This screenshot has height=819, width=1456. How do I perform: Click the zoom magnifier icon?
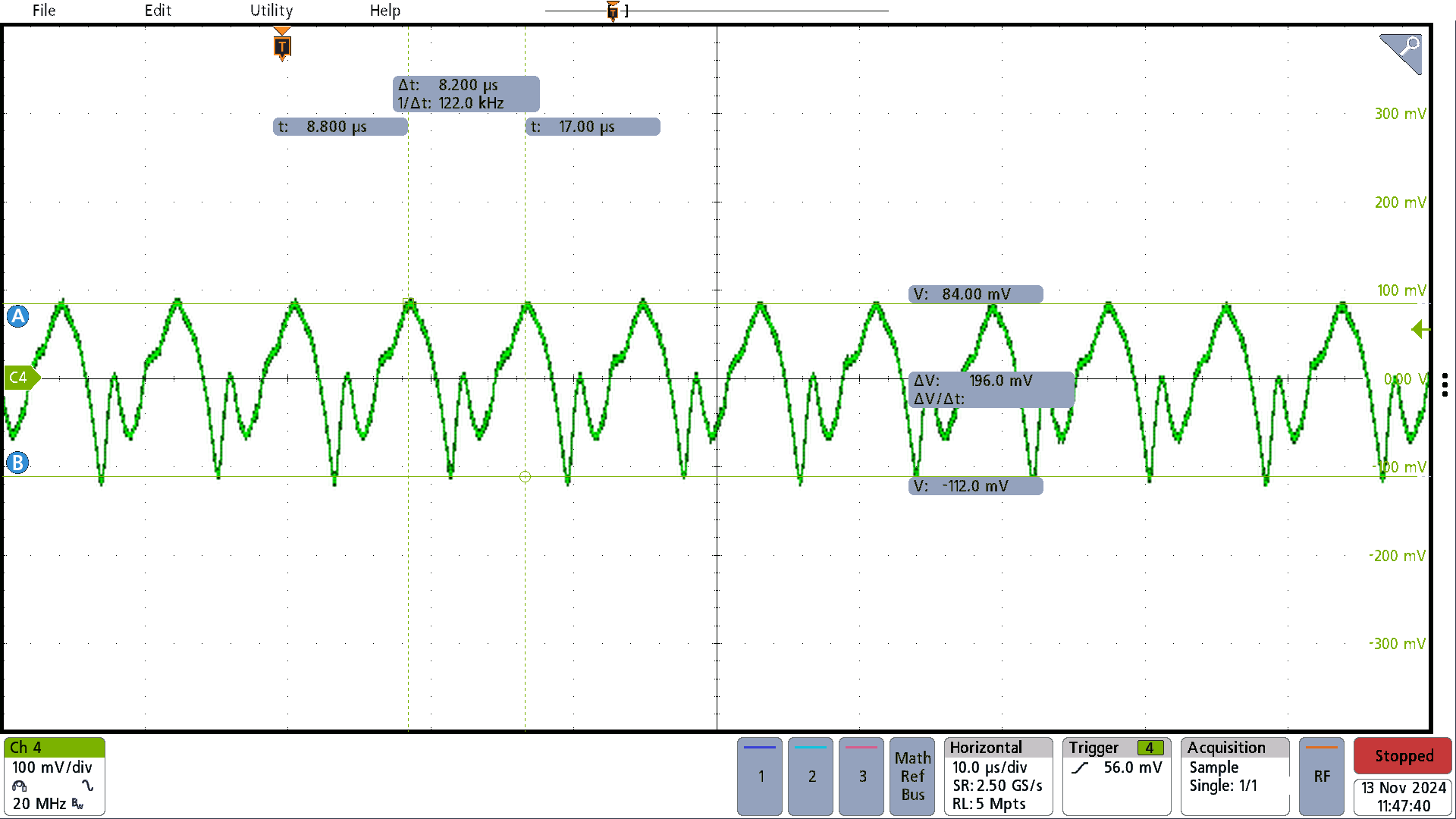coord(1401,54)
